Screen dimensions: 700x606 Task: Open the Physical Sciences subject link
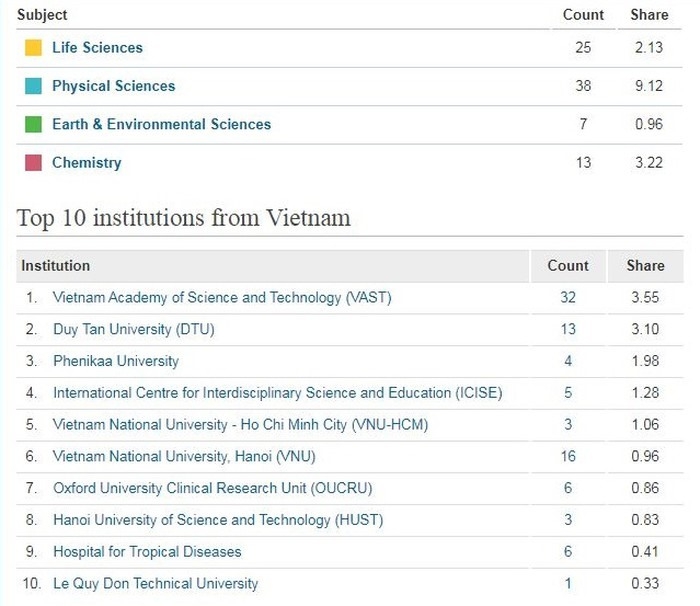[114, 86]
